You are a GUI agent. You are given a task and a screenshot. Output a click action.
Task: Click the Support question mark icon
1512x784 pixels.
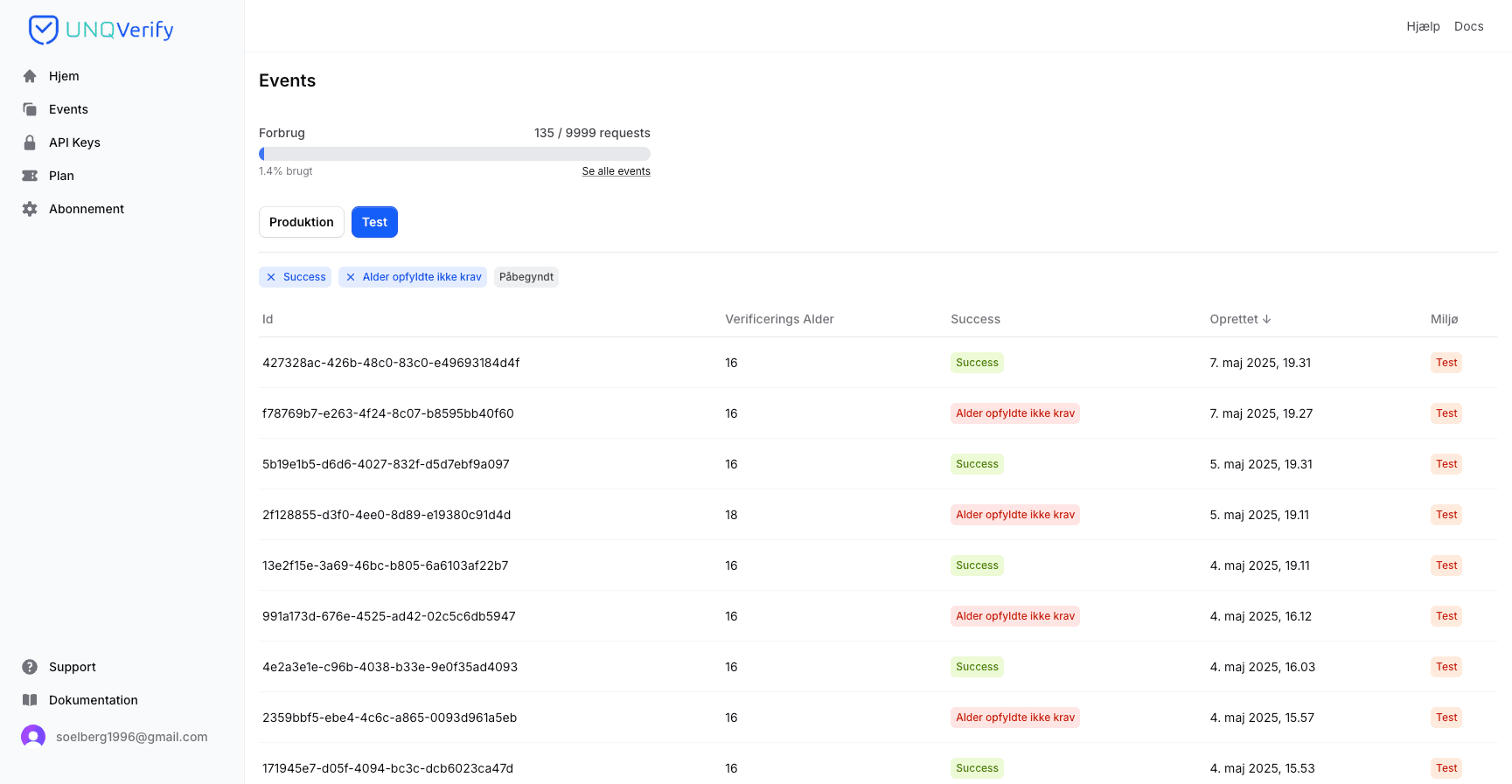point(30,667)
